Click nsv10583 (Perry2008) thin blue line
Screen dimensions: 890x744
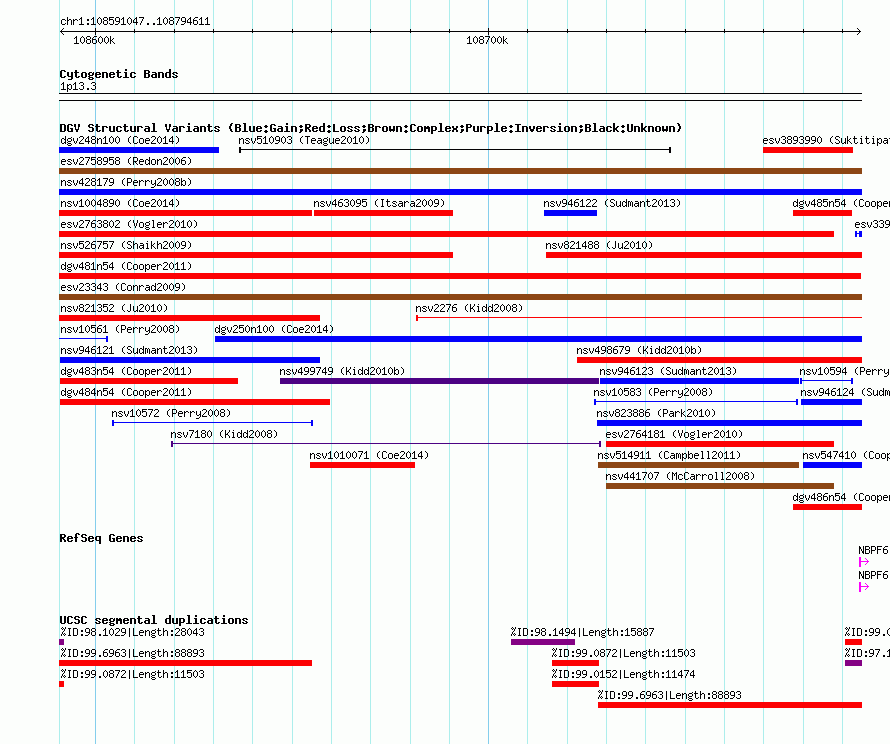(696, 402)
